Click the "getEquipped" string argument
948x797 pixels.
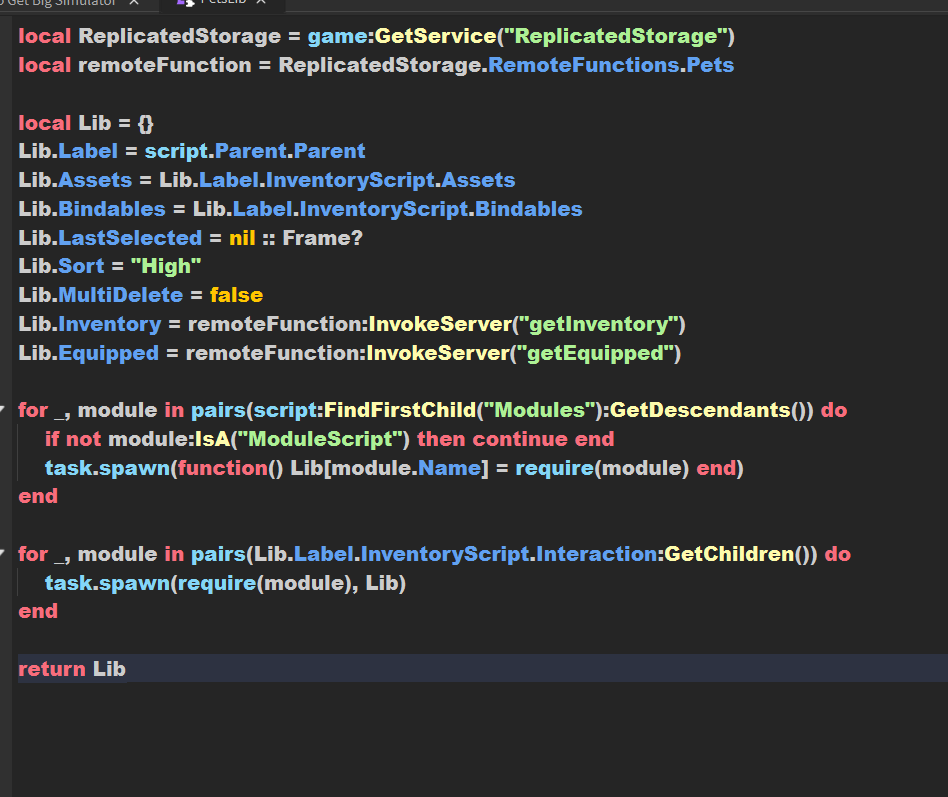point(596,353)
